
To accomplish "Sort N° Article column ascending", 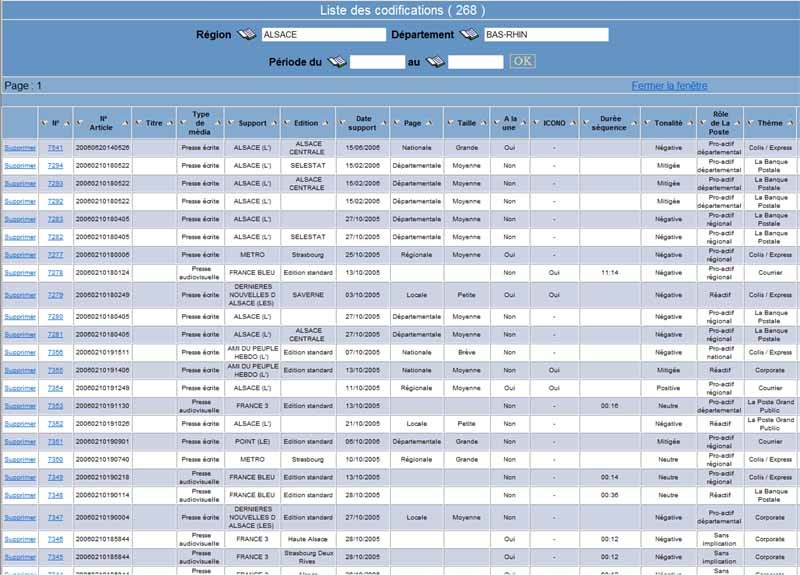I will pos(126,123).
